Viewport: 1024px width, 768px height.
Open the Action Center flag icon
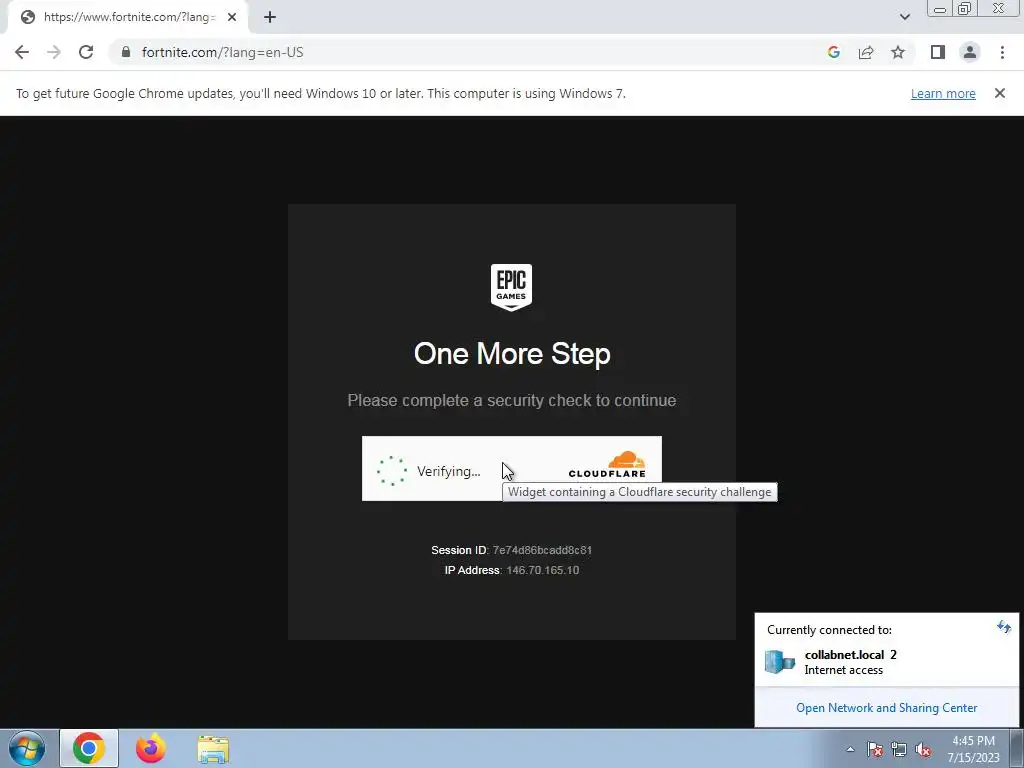(x=875, y=749)
